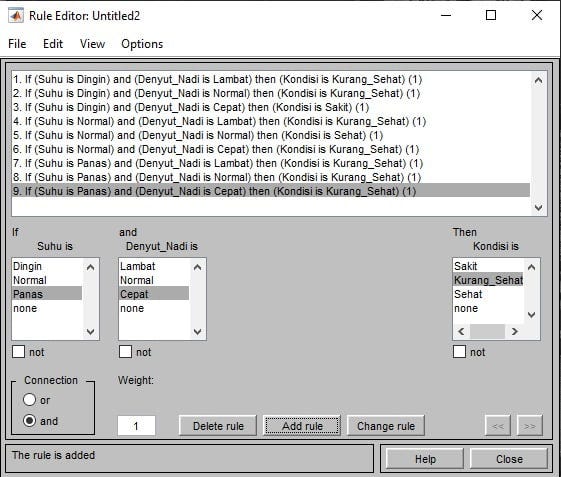The width and height of the screenshot is (561, 477).
Task: Click the << previous button
Action: click(x=498, y=425)
